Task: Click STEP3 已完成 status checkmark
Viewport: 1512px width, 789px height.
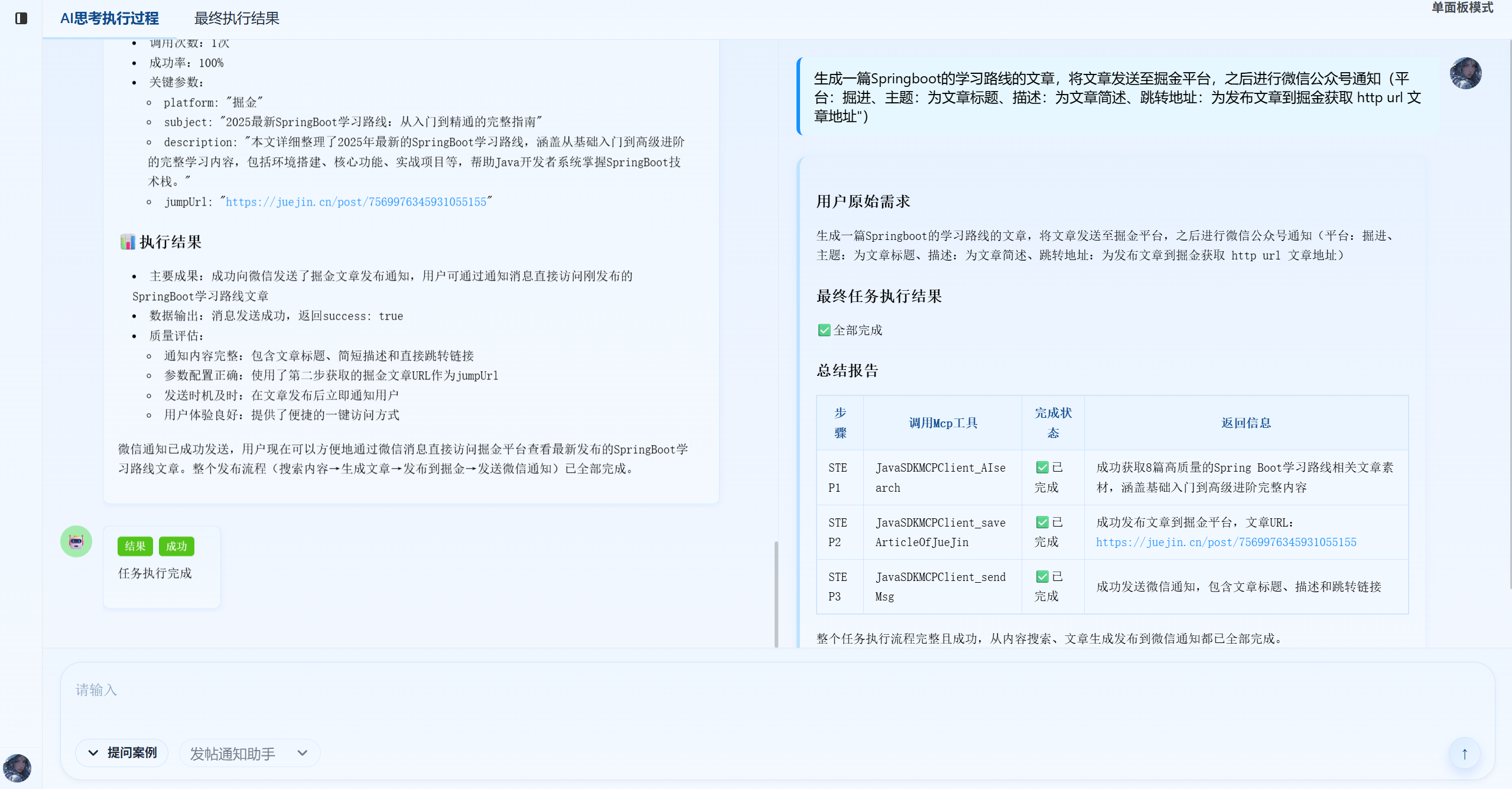Action: pos(1042,577)
